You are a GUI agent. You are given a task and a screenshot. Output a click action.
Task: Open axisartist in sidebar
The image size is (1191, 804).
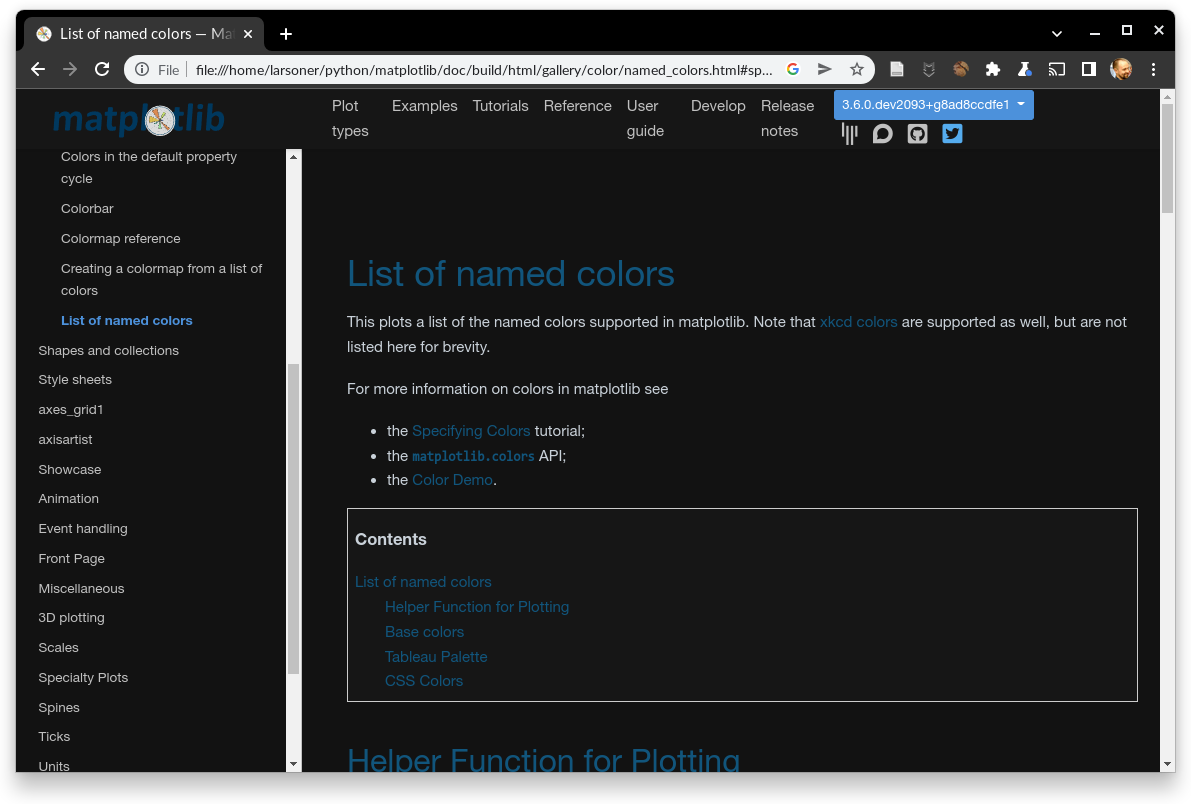[x=65, y=439]
